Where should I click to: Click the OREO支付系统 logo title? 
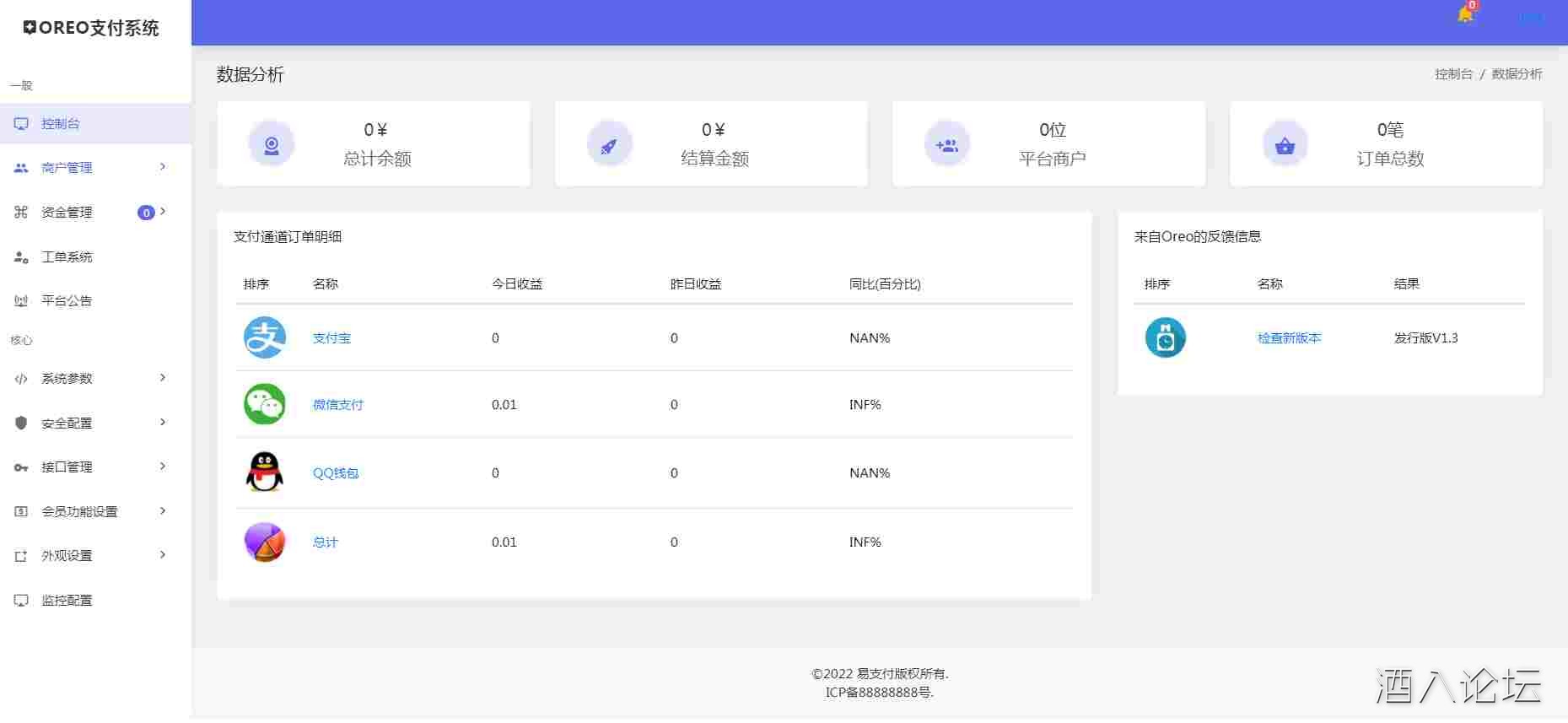(91, 28)
